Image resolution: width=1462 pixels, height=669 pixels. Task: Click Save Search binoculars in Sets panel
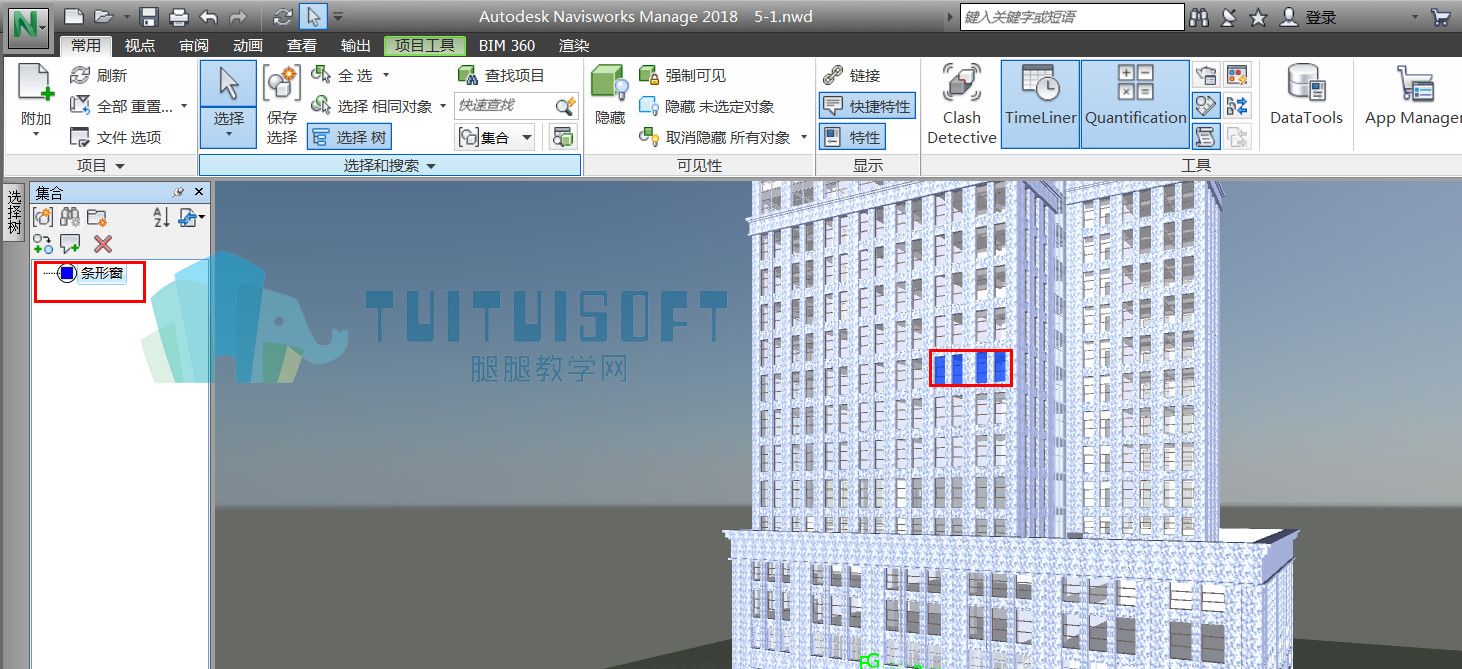coord(70,217)
